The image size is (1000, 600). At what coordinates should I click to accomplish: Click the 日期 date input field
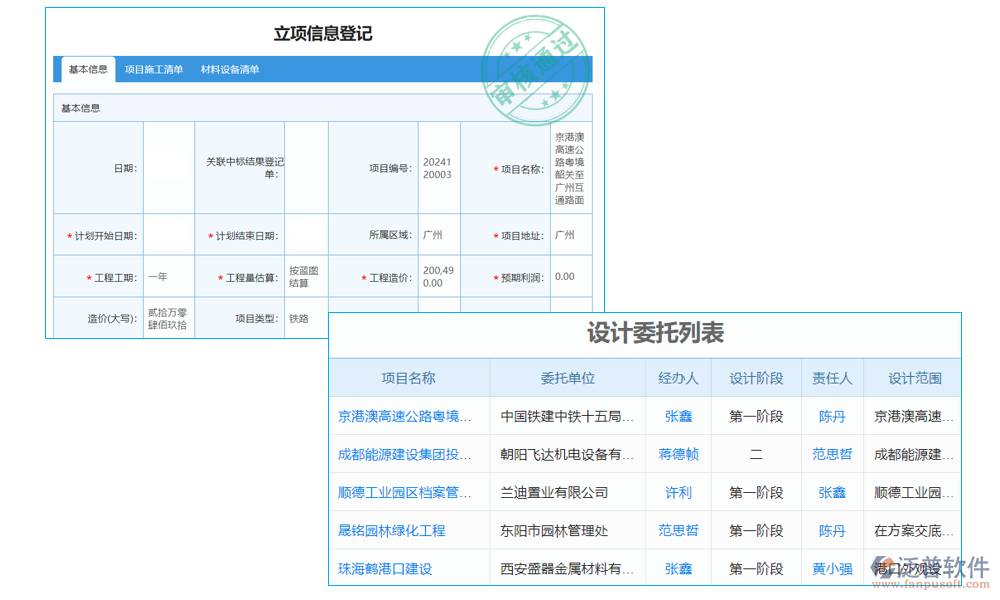tap(168, 167)
